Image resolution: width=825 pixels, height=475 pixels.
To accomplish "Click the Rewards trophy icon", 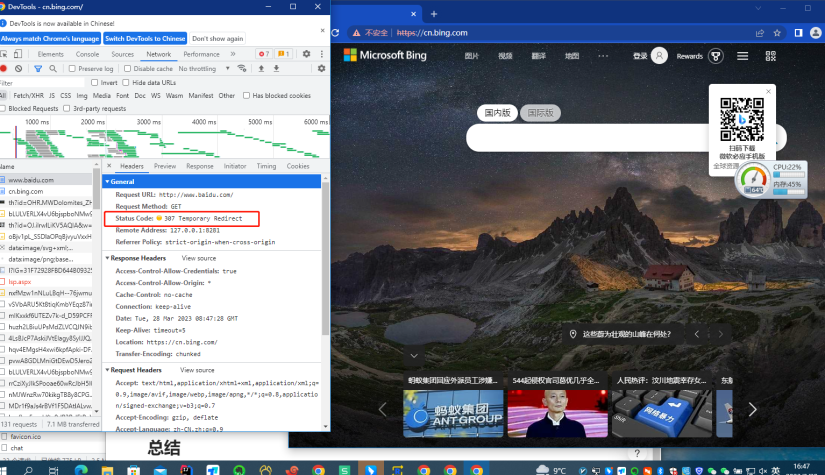I will click(716, 56).
